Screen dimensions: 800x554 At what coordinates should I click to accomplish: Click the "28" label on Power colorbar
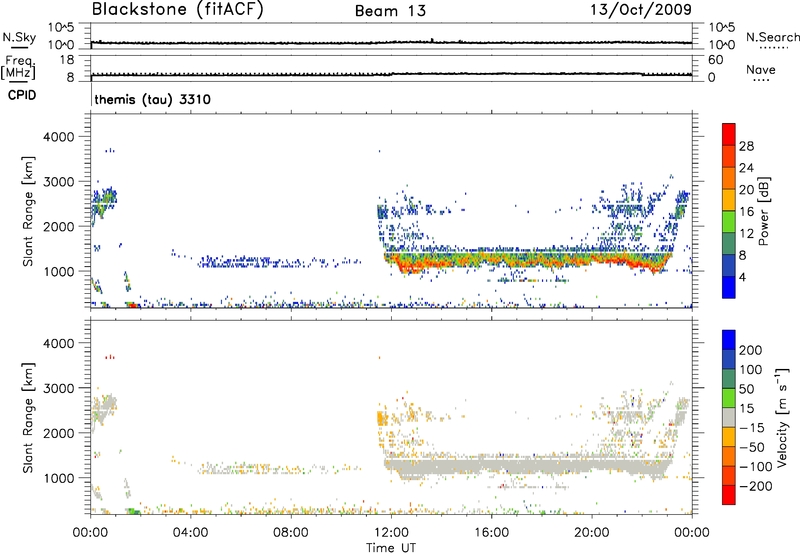pyautogui.click(x=746, y=146)
